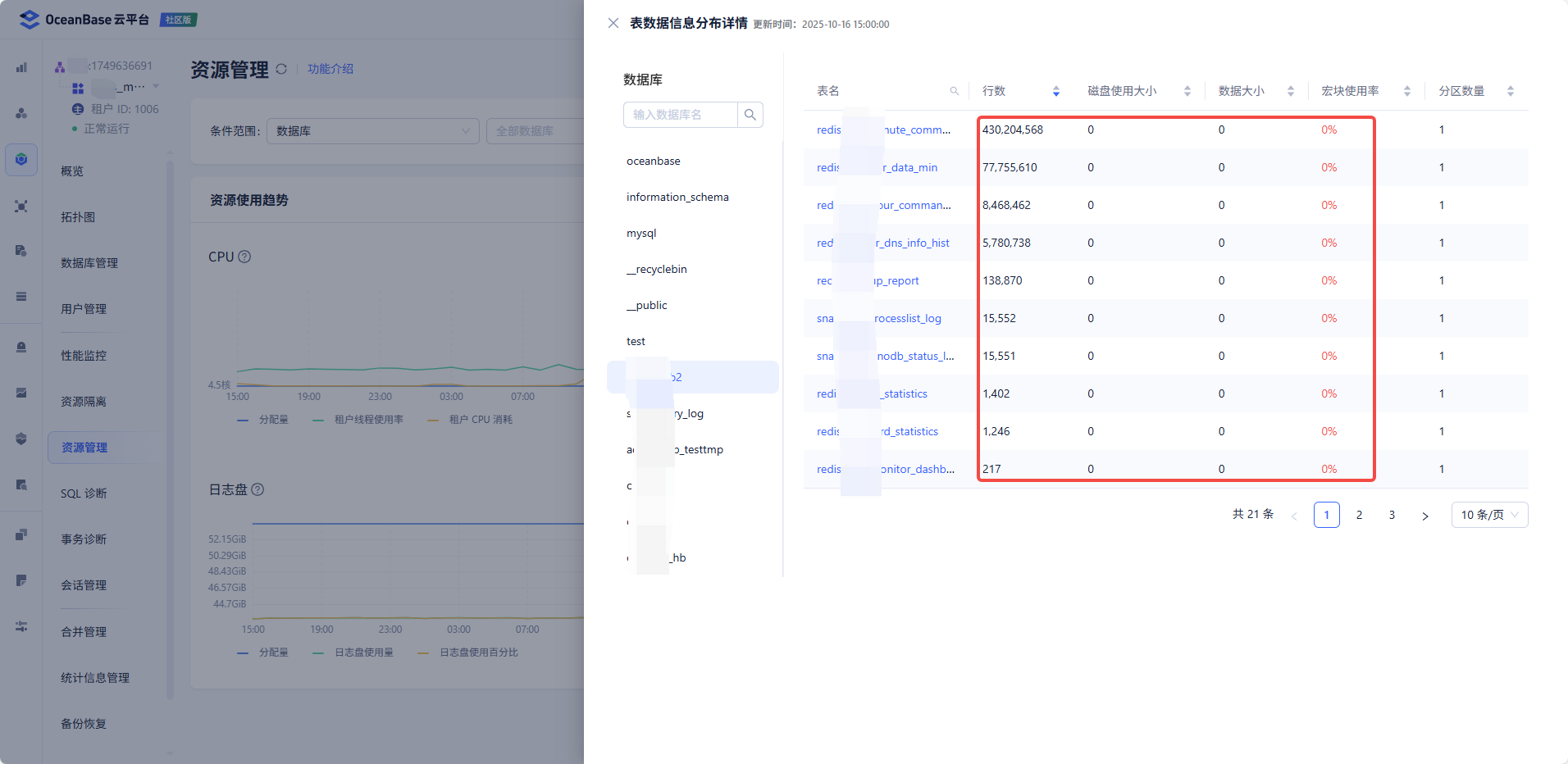Click the table name column search icon
The image size is (1568, 764).
tap(954, 91)
